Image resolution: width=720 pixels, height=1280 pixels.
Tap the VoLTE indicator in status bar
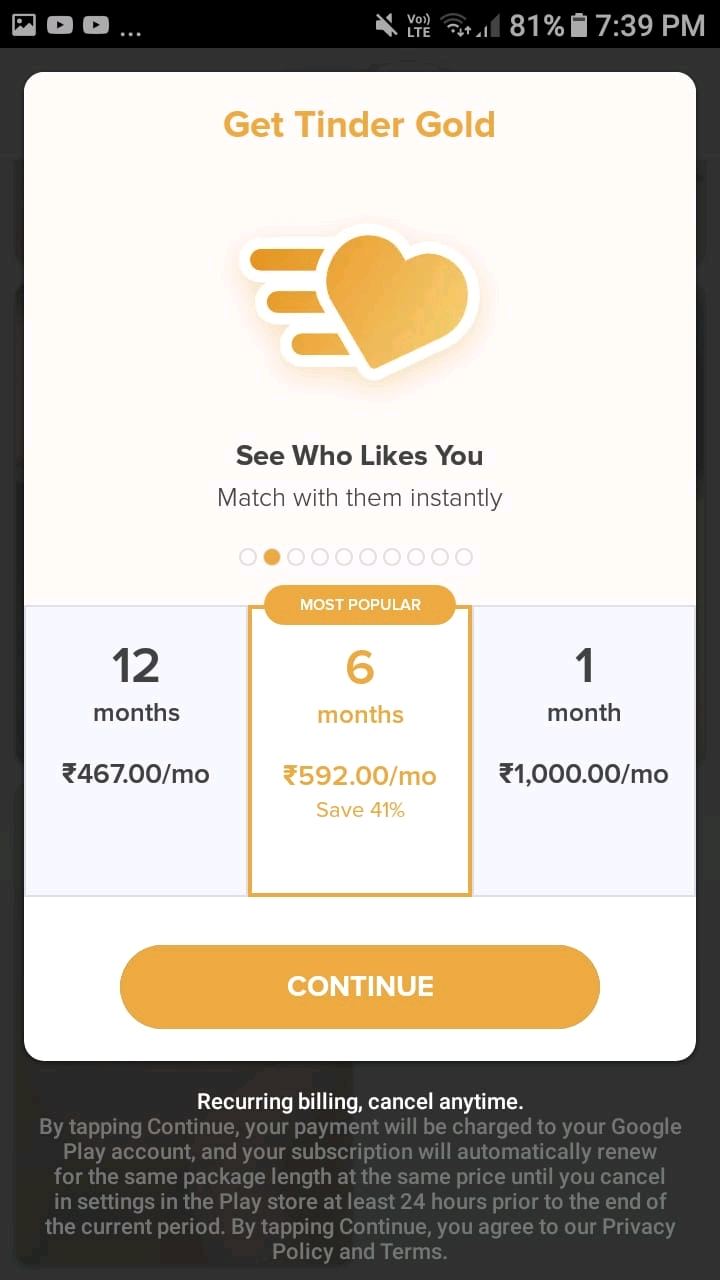tap(419, 25)
